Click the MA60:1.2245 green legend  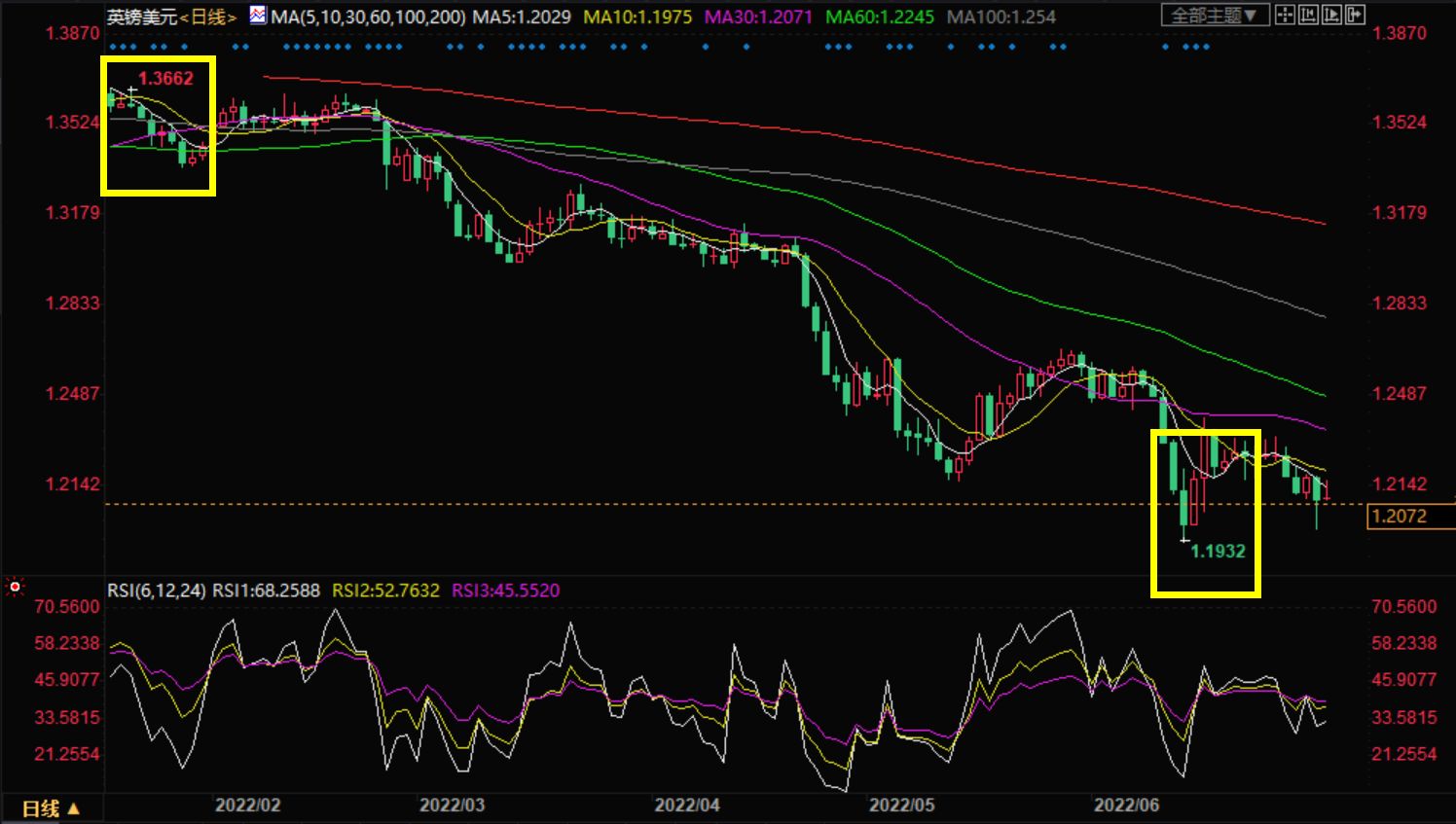[x=879, y=18]
